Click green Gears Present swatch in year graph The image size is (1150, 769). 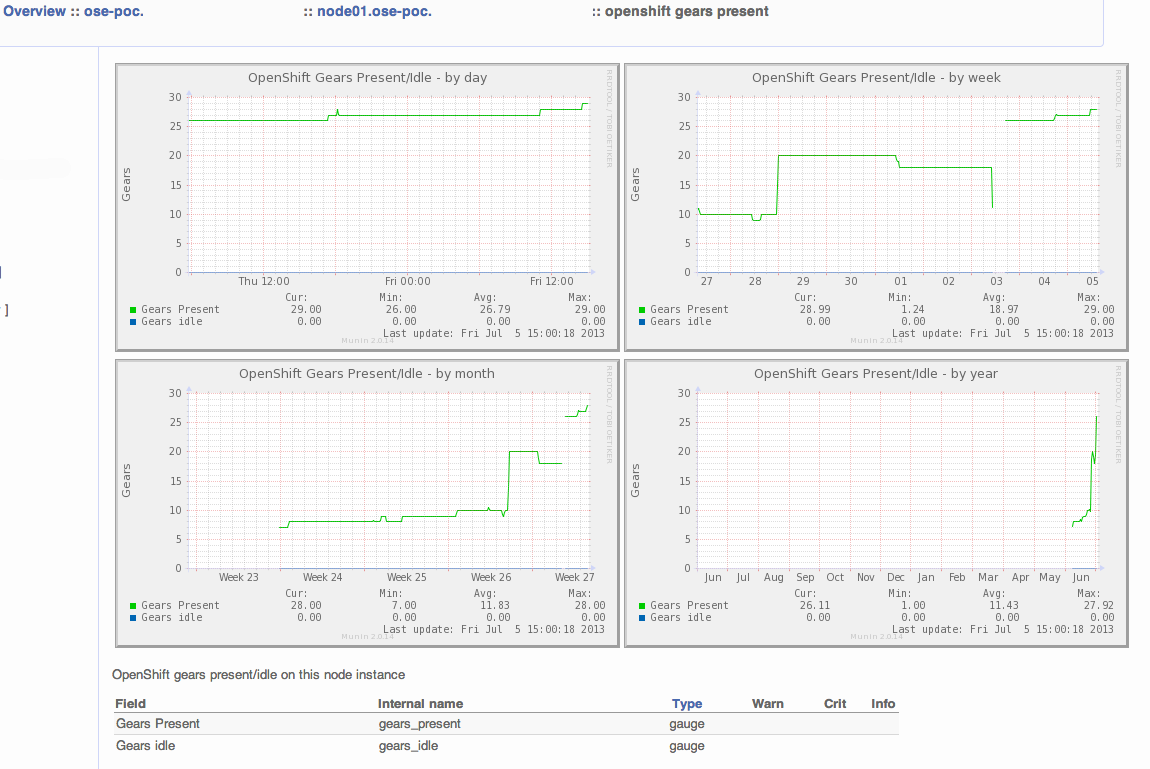click(x=642, y=606)
